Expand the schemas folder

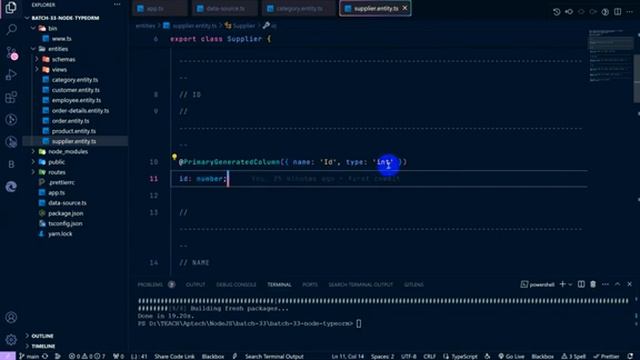[37, 59]
